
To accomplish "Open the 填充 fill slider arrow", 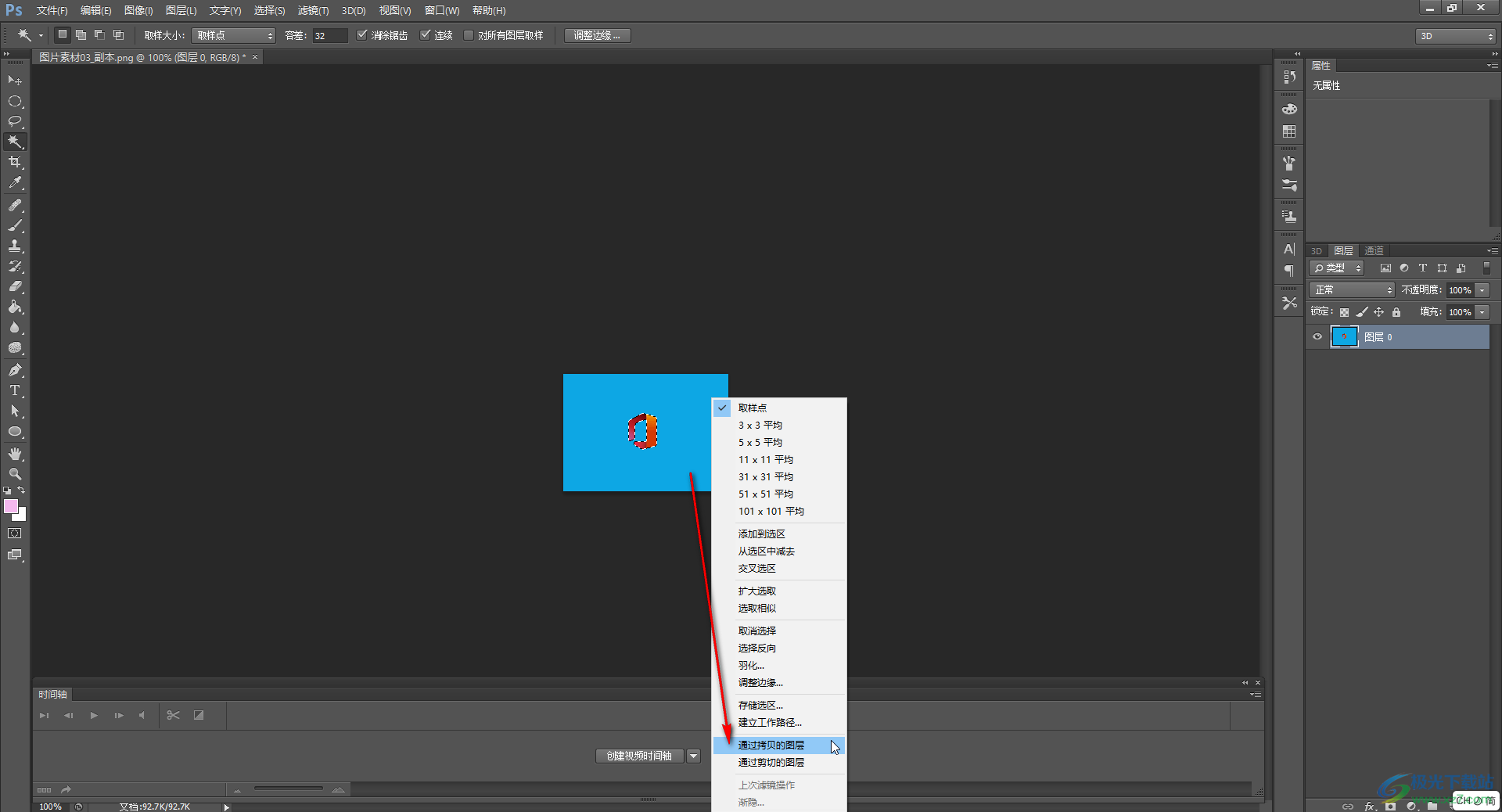I will click(1482, 312).
